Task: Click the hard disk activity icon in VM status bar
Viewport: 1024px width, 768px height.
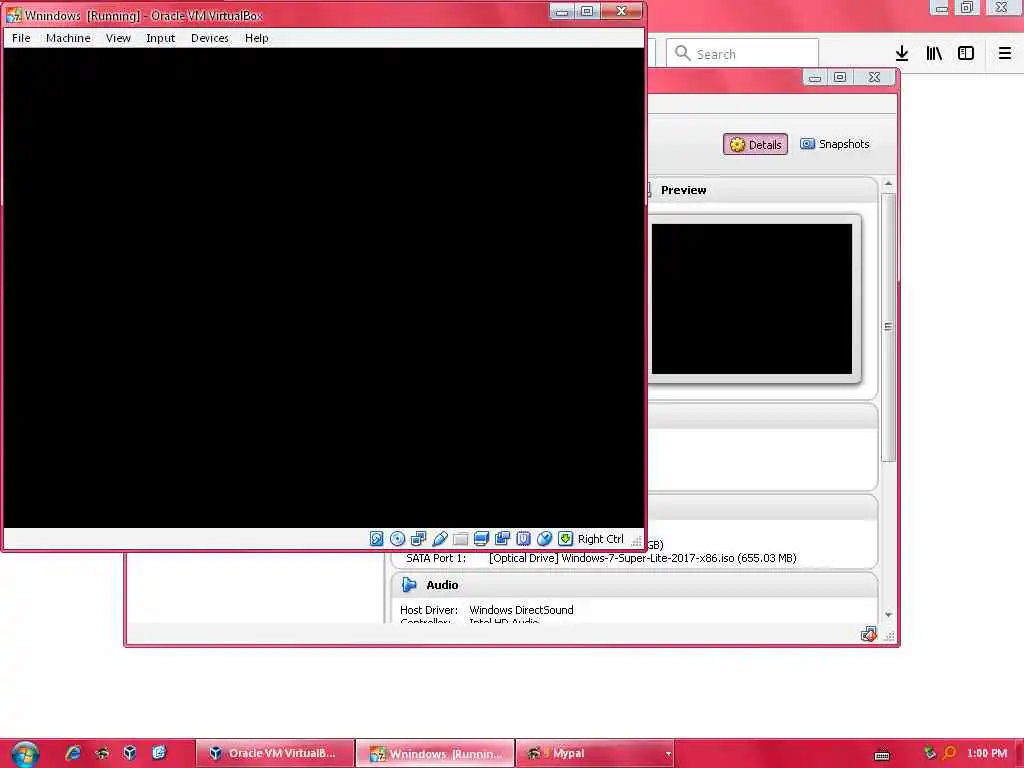Action: (x=377, y=539)
